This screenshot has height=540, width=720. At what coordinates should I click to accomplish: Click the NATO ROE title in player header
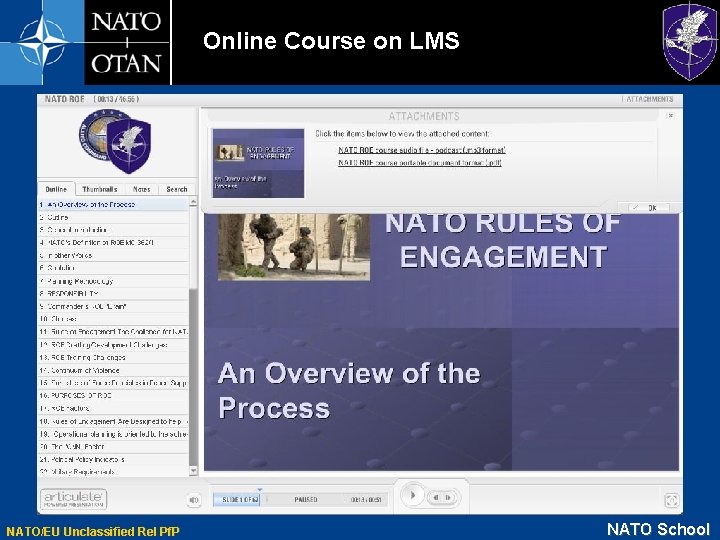click(x=65, y=99)
